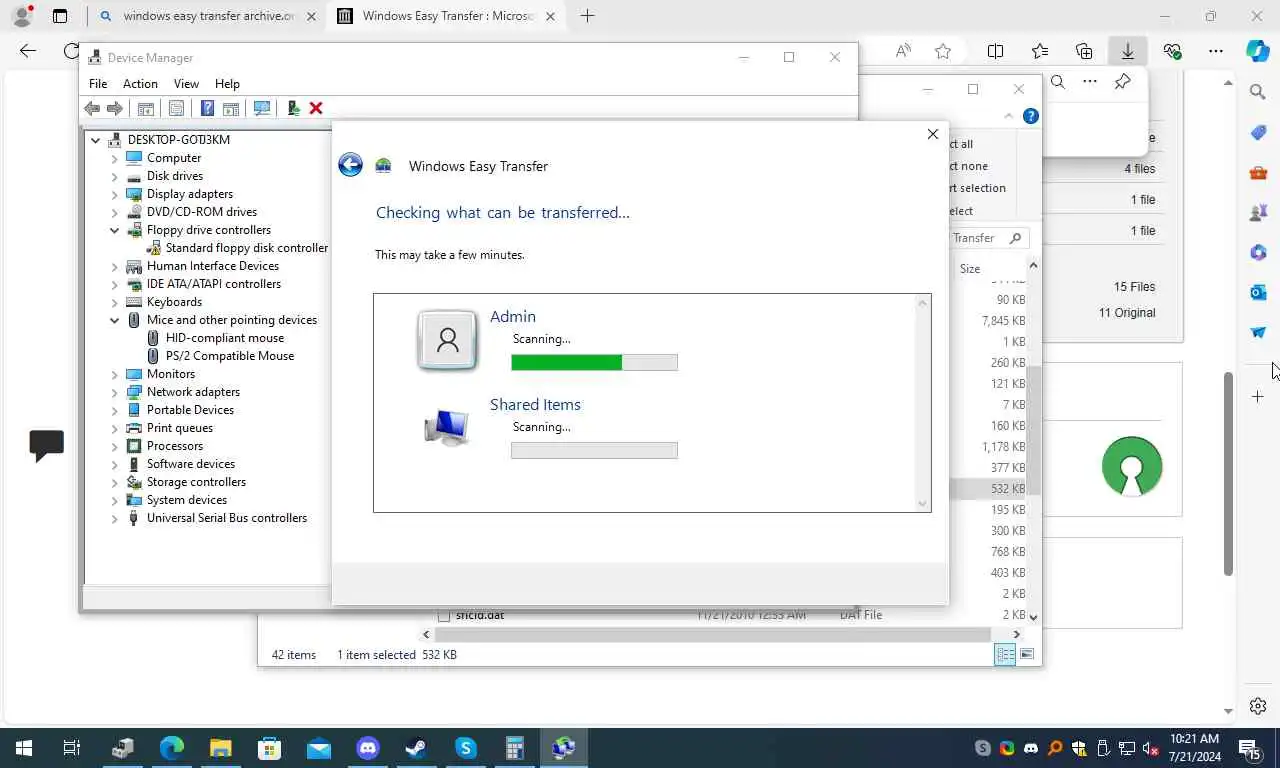The height and width of the screenshot is (768, 1280).
Task: Click the Edge sidebar search icon
Action: pyautogui.click(x=1258, y=92)
